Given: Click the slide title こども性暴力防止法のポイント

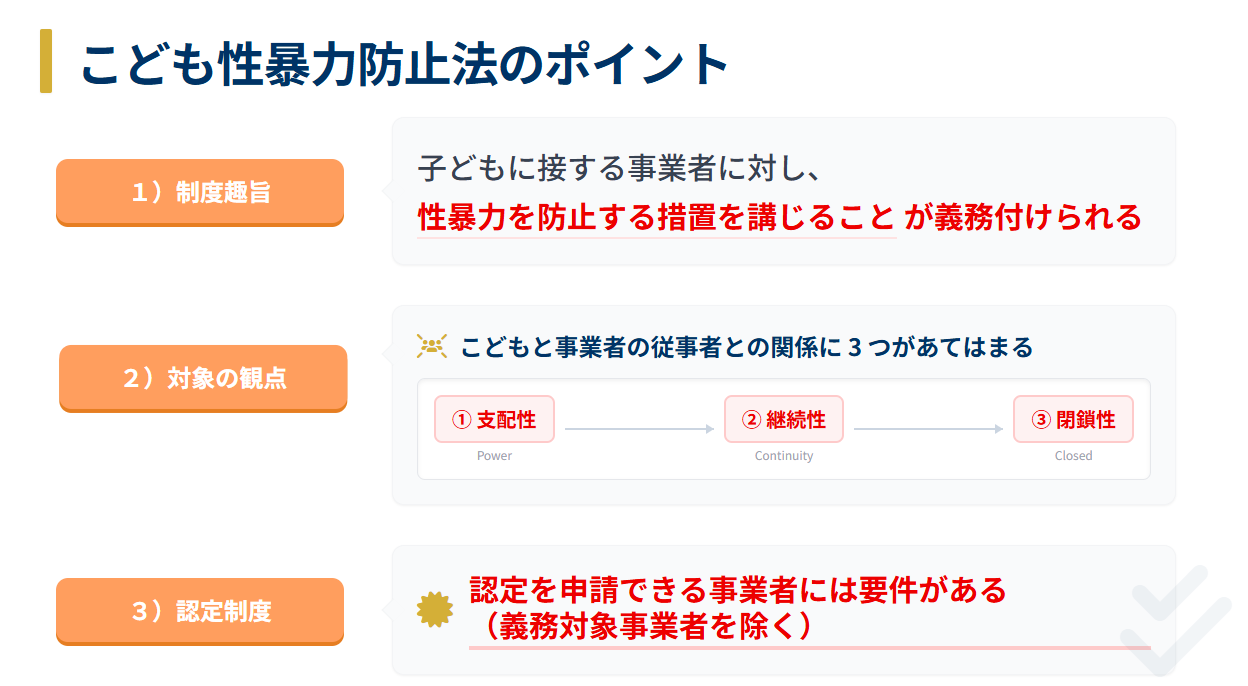Looking at the screenshot, I should 404,63.
